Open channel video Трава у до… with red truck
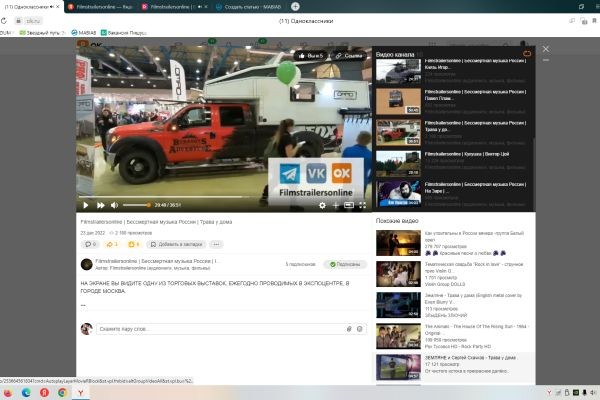 click(398, 132)
